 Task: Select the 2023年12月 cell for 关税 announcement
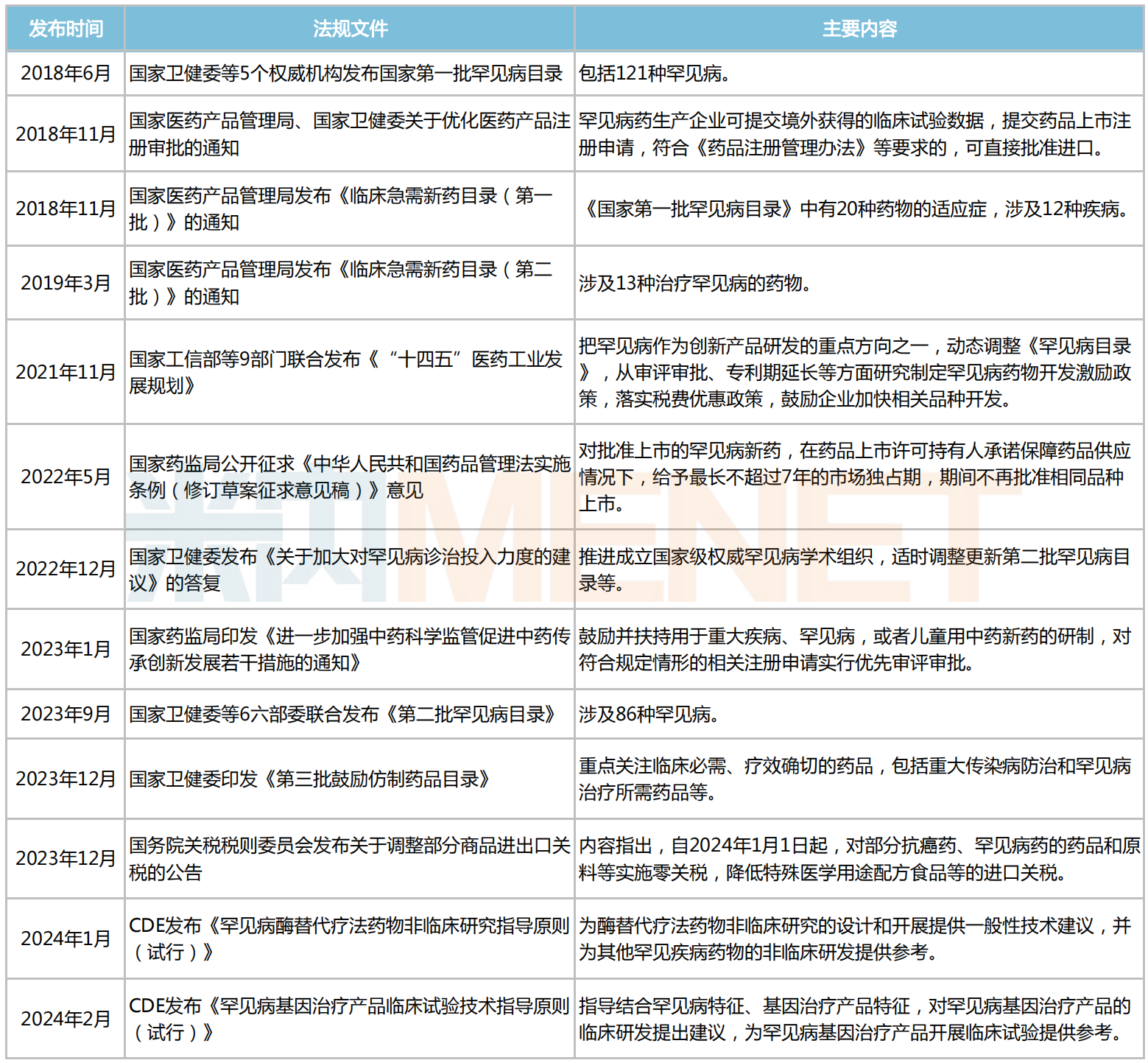point(66,858)
